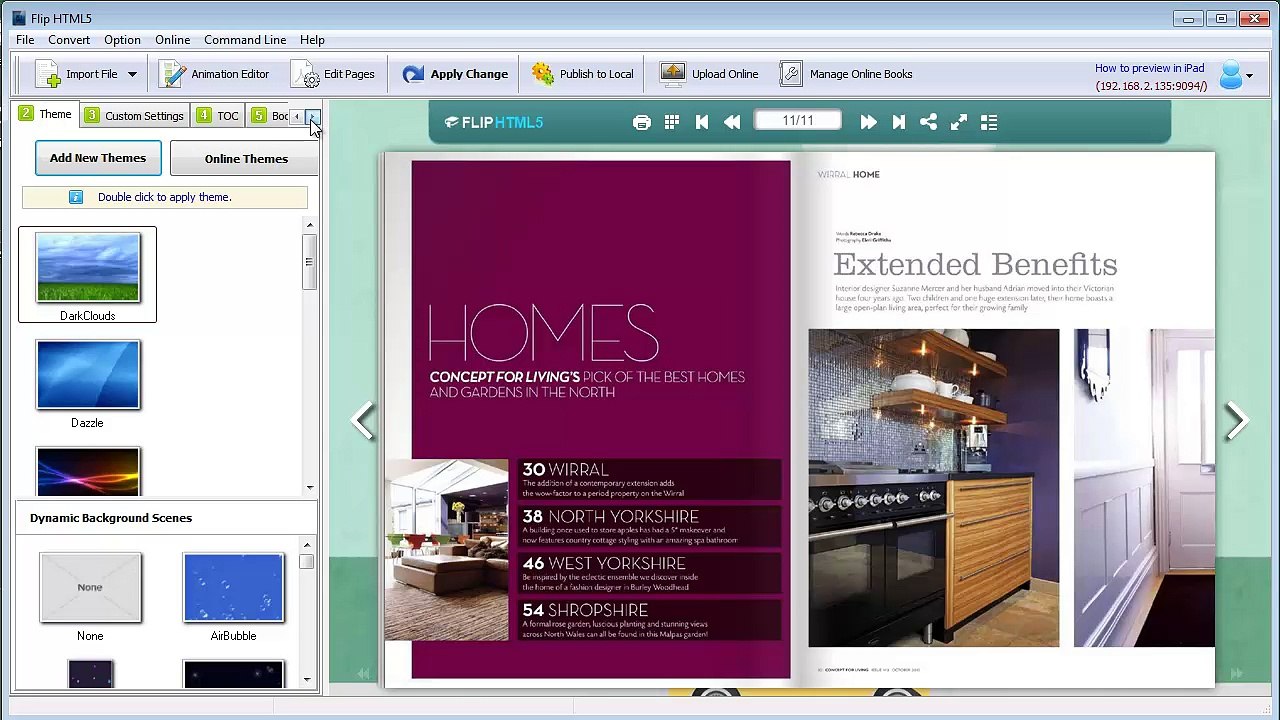This screenshot has height=720, width=1280.
Task: Show more tabs with right tab arrow
Action: (312, 117)
